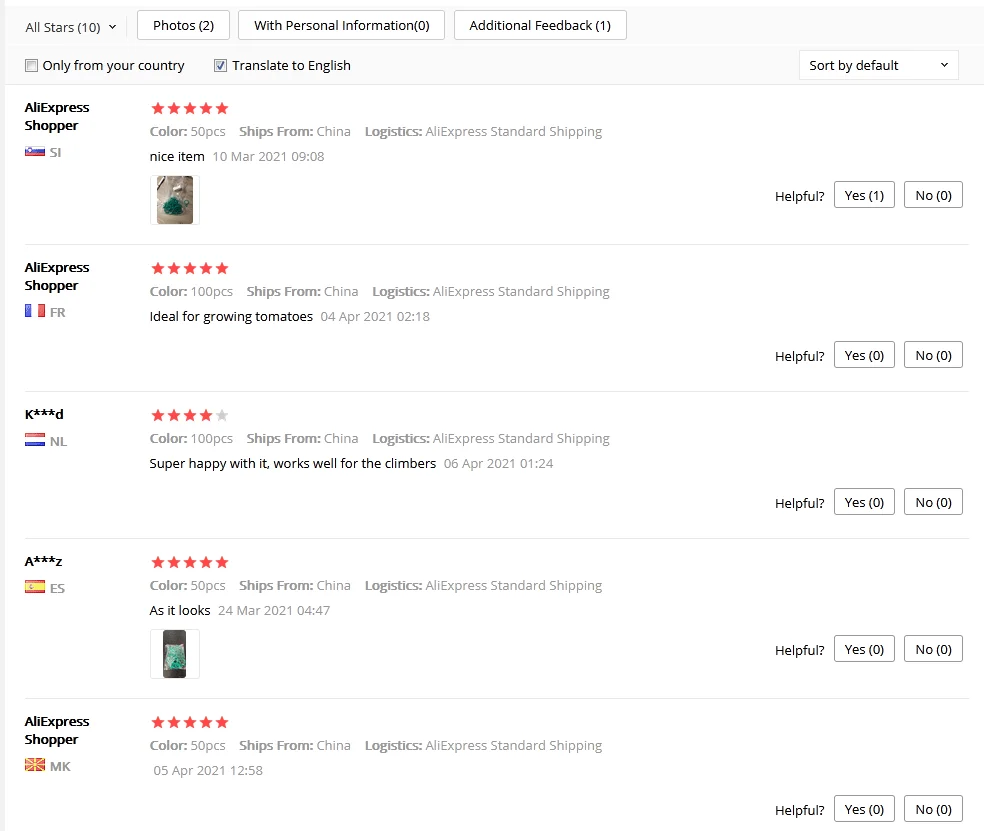Click the France flag icon

tap(35, 312)
